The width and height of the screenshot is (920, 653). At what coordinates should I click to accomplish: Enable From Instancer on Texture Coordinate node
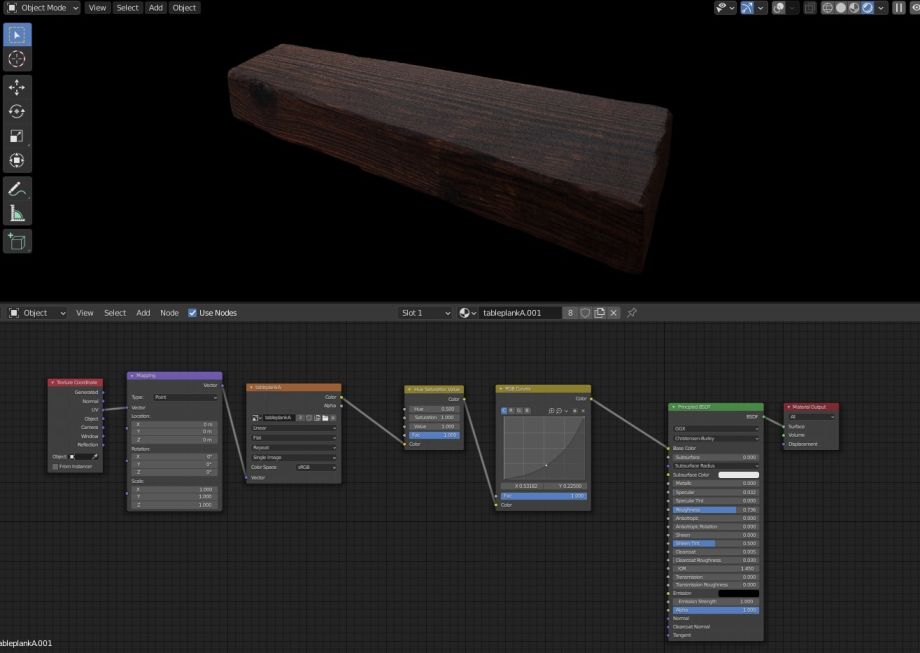click(55, 466)
